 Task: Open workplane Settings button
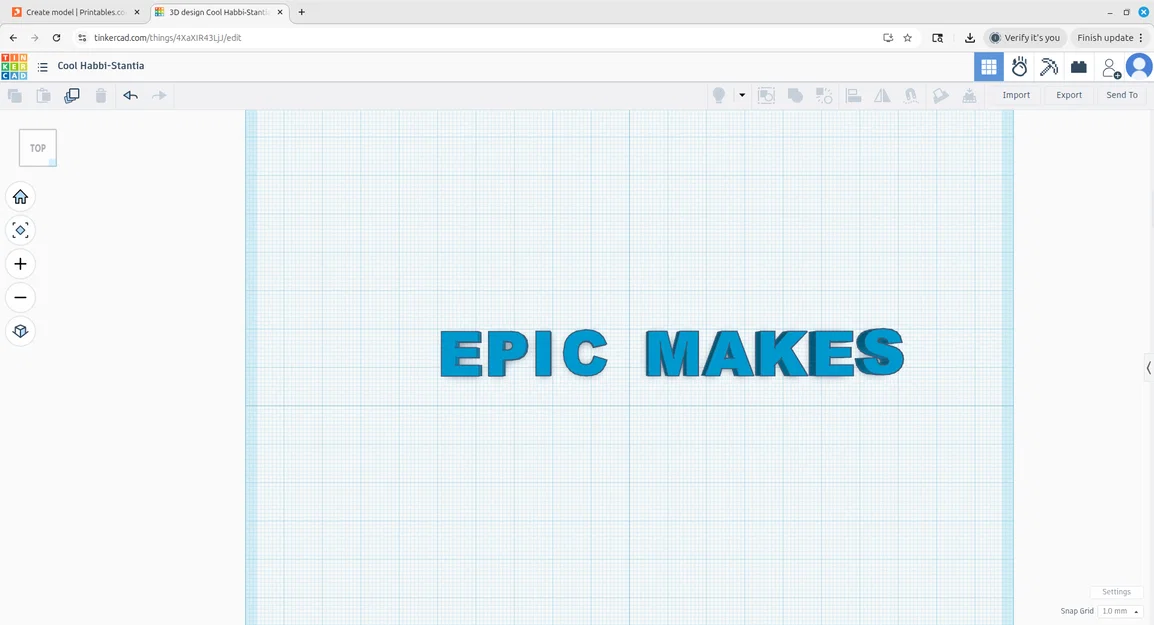(1116, 592)
